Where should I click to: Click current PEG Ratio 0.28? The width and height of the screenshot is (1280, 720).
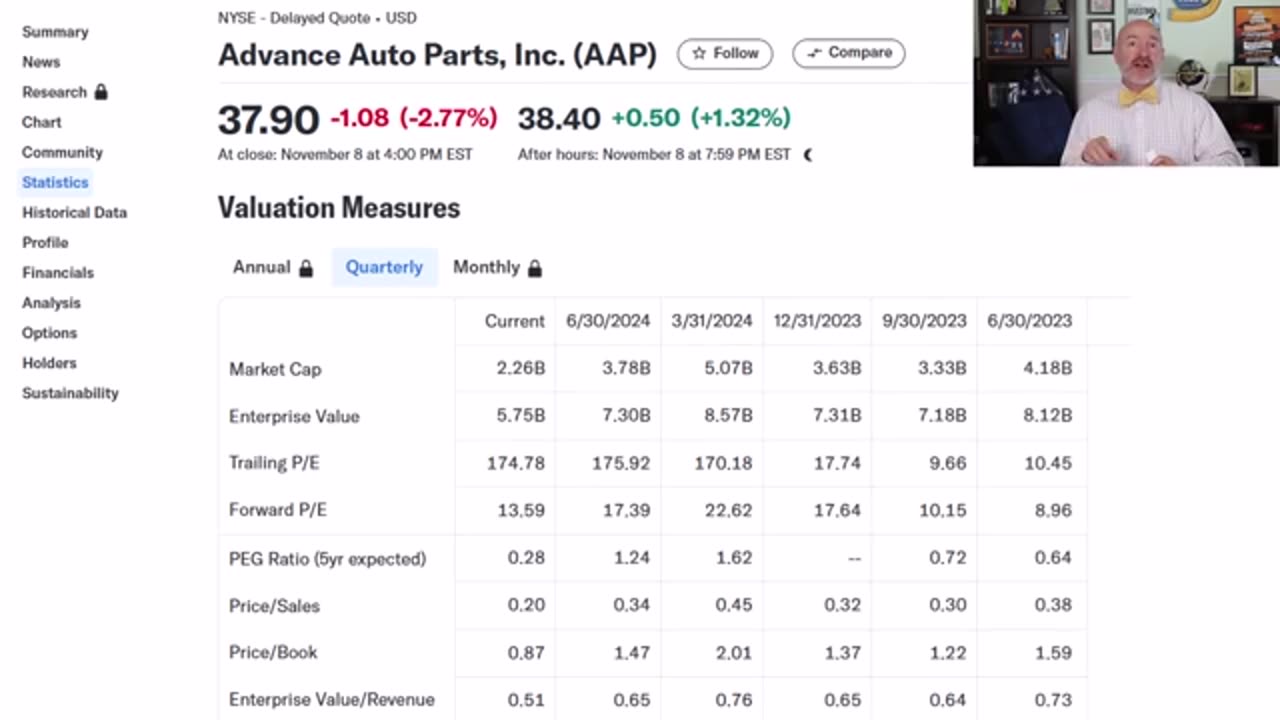point(526,557)
